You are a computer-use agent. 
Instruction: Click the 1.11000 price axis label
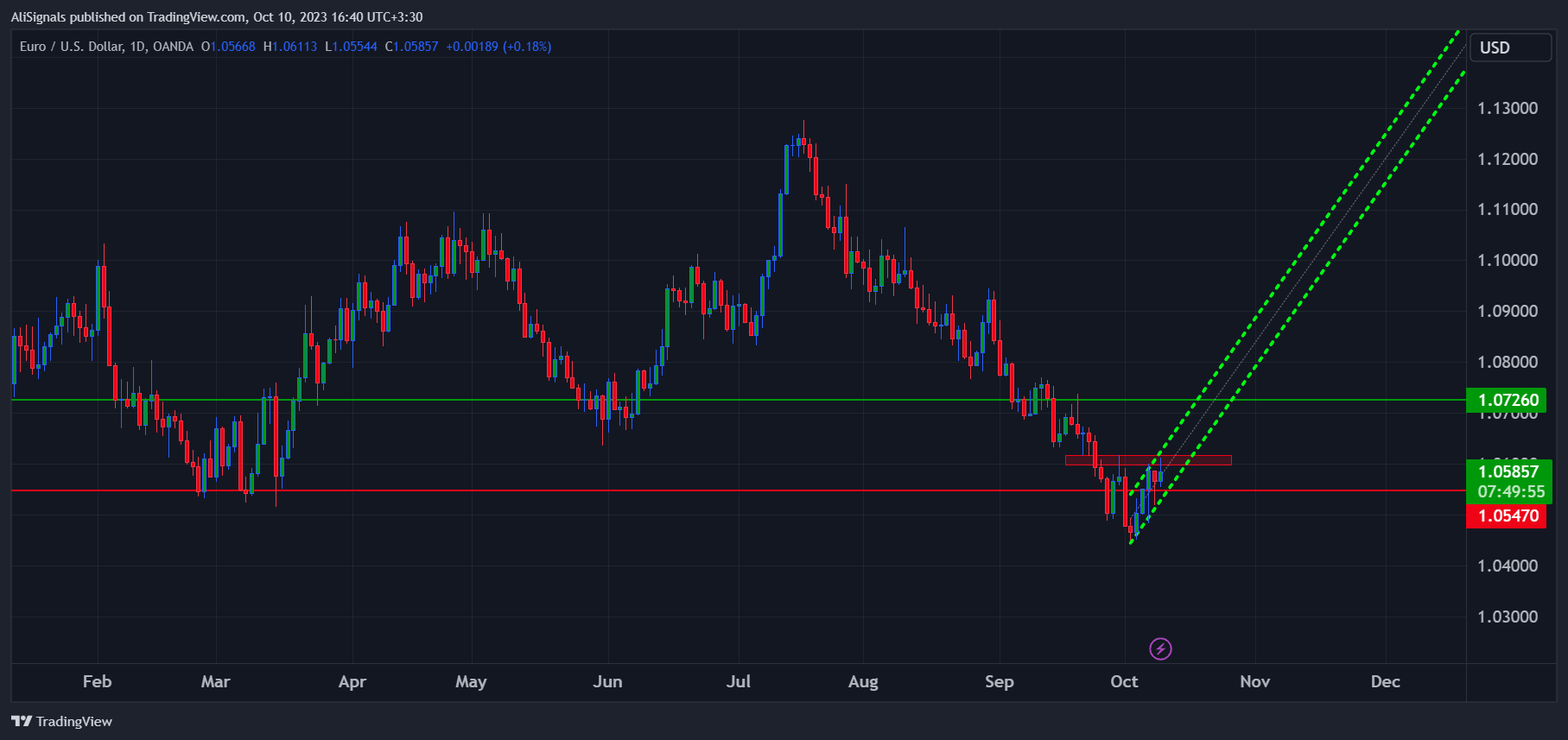[1508, 209]
